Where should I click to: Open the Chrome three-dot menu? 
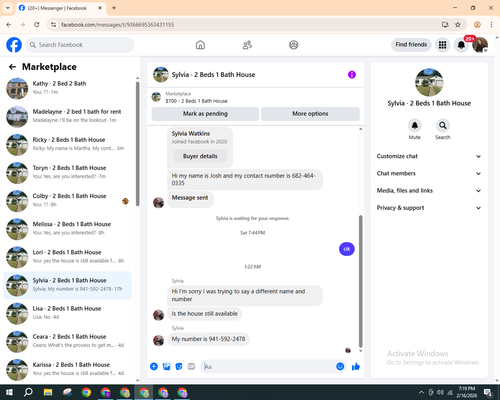coord(491,25)
